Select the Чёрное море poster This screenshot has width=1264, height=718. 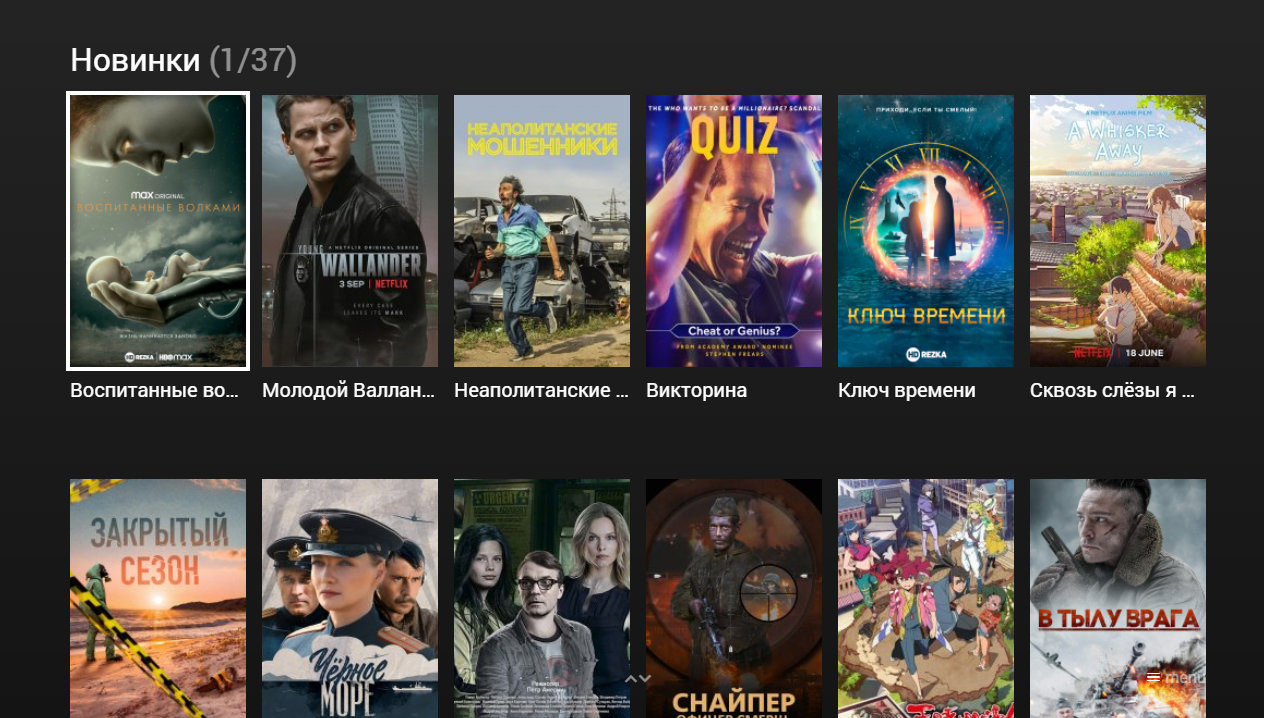tap(350, 598)
